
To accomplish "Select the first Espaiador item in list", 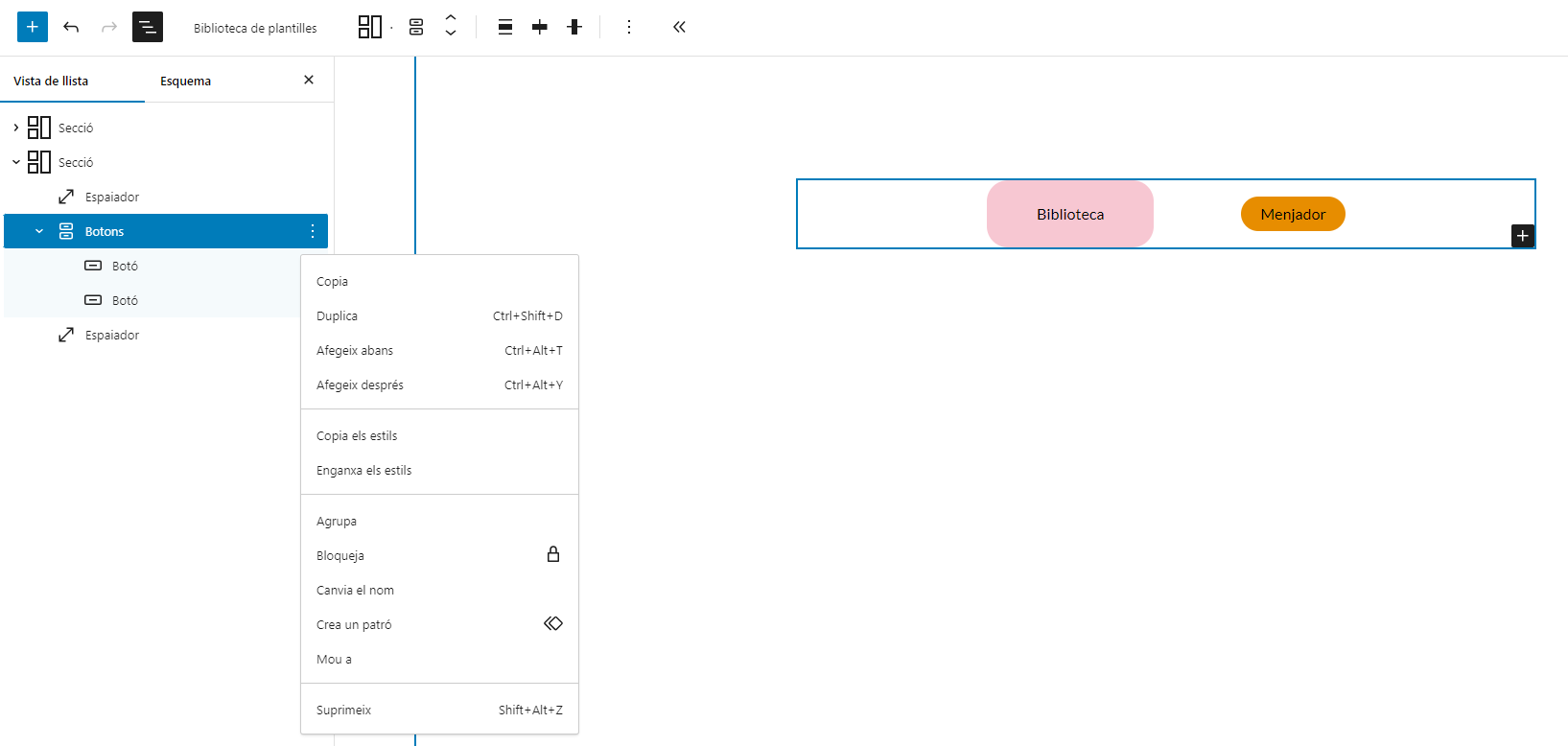I will point(112,197).
